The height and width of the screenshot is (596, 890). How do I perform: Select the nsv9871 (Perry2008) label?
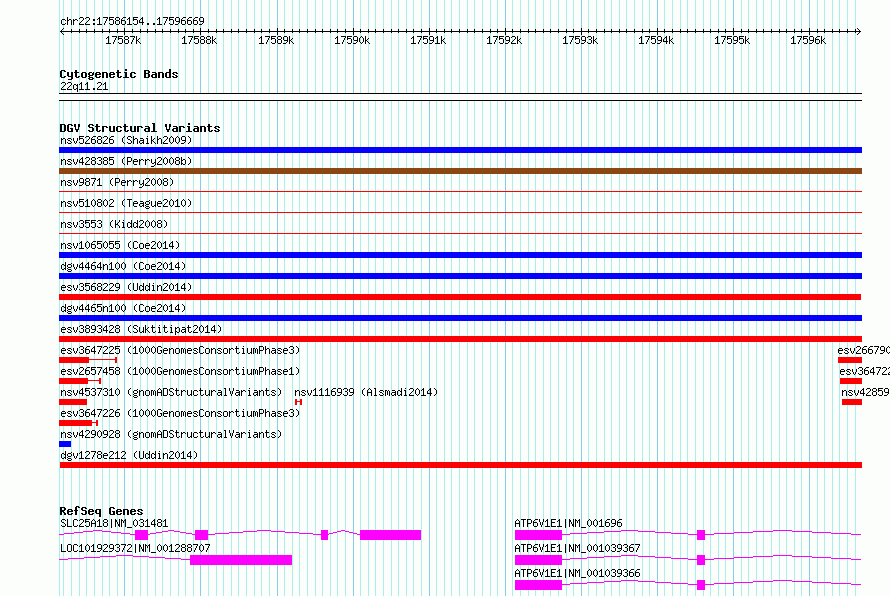[x=117, y=182]
